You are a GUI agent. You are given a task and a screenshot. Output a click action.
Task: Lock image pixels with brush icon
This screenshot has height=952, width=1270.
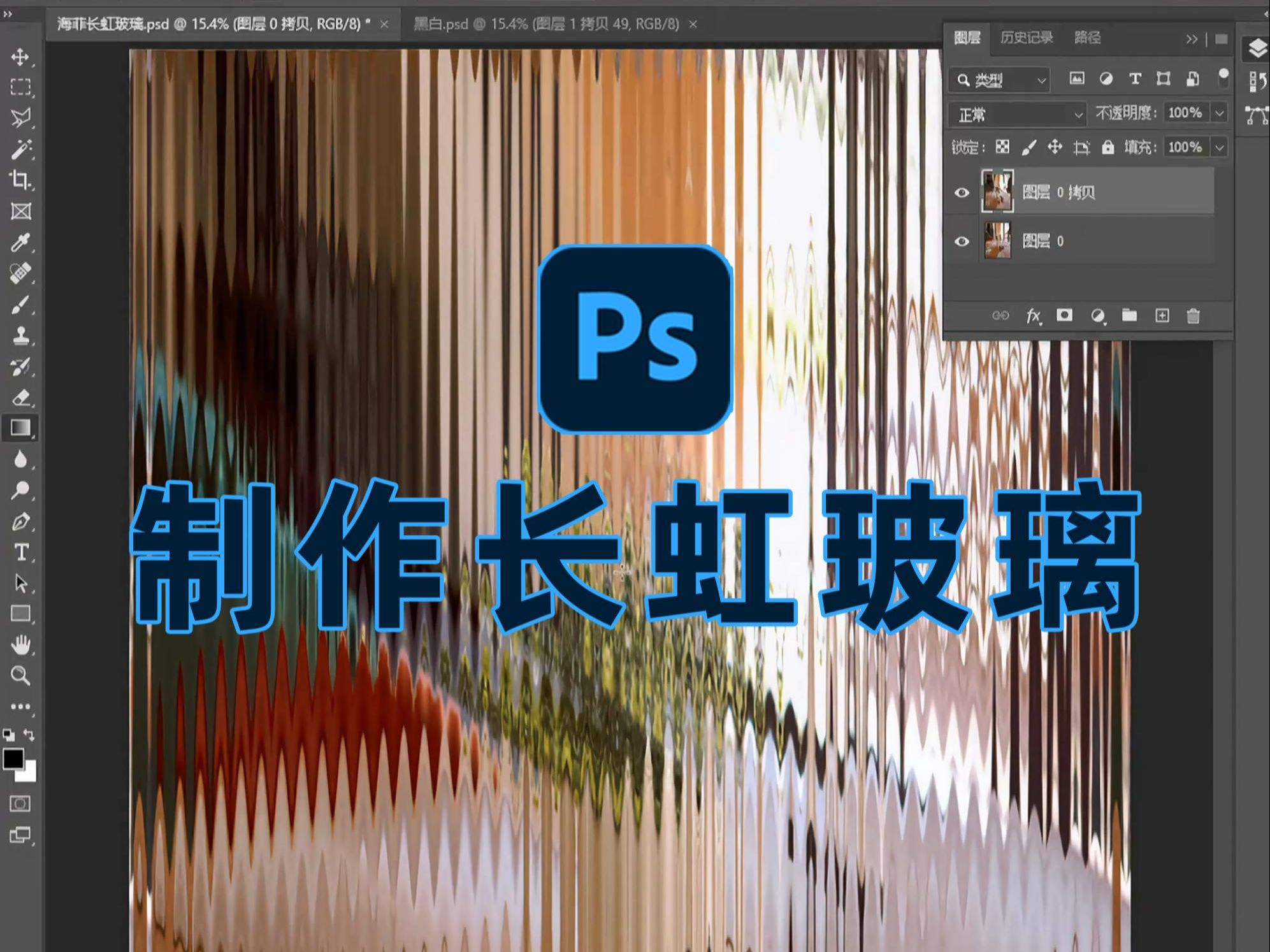pyautogui.click(x=1028, y=147)
